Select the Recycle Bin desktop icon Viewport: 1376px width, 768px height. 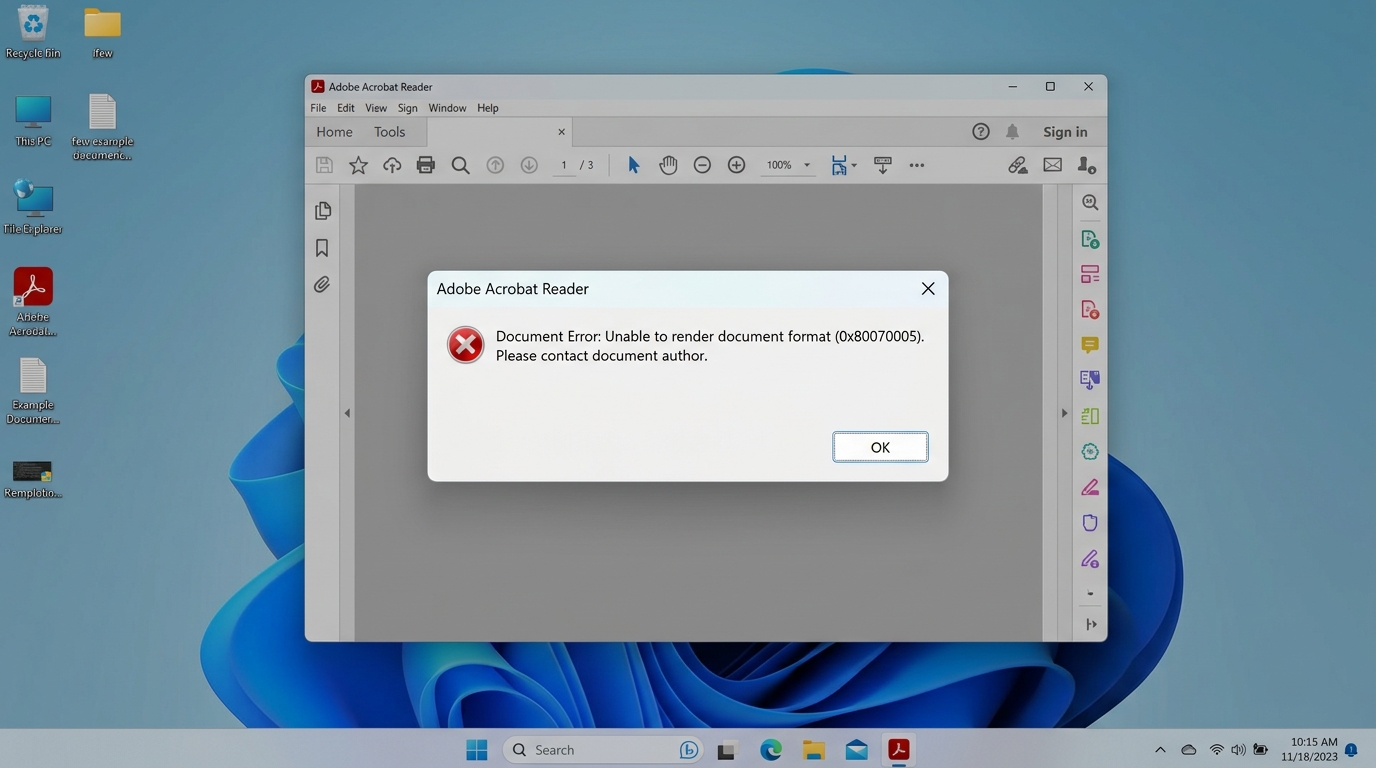[33, 32]
